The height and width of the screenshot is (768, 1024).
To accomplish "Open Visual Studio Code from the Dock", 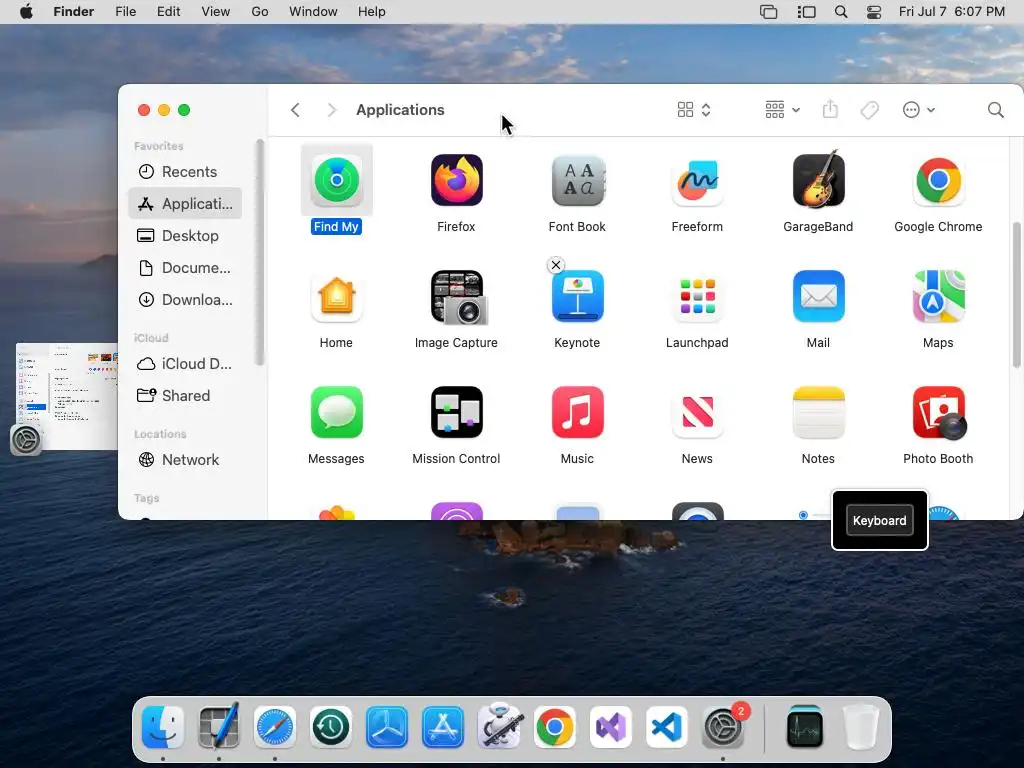I will 667,727.
